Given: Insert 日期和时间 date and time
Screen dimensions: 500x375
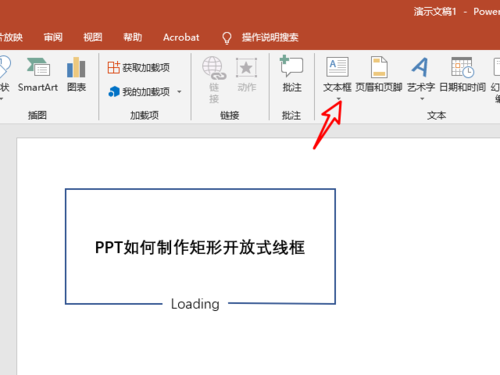Looking at the screenshot, I should (462, 74).
